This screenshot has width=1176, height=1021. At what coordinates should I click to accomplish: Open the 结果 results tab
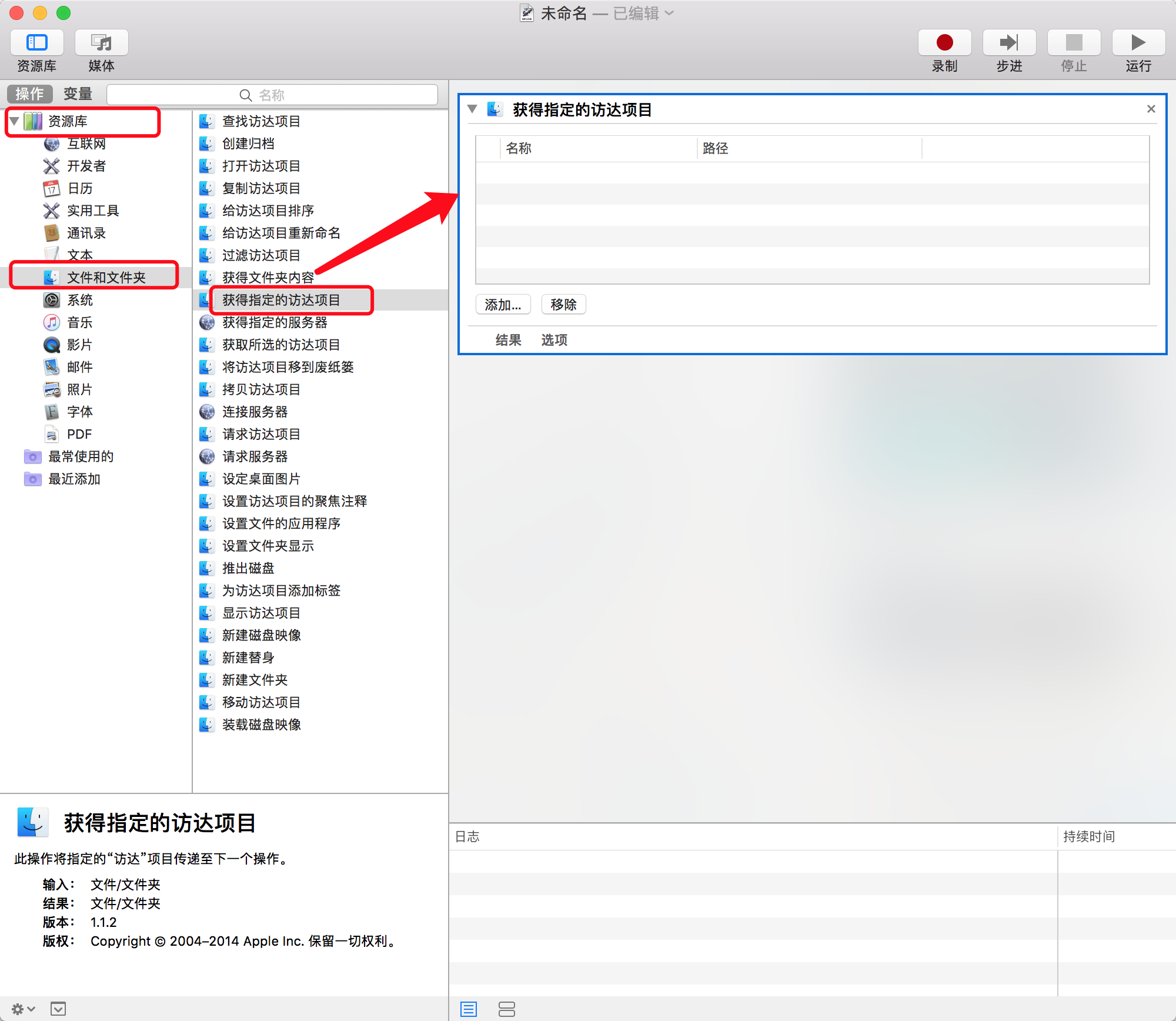pyautogui.click(x=508, y=340)
